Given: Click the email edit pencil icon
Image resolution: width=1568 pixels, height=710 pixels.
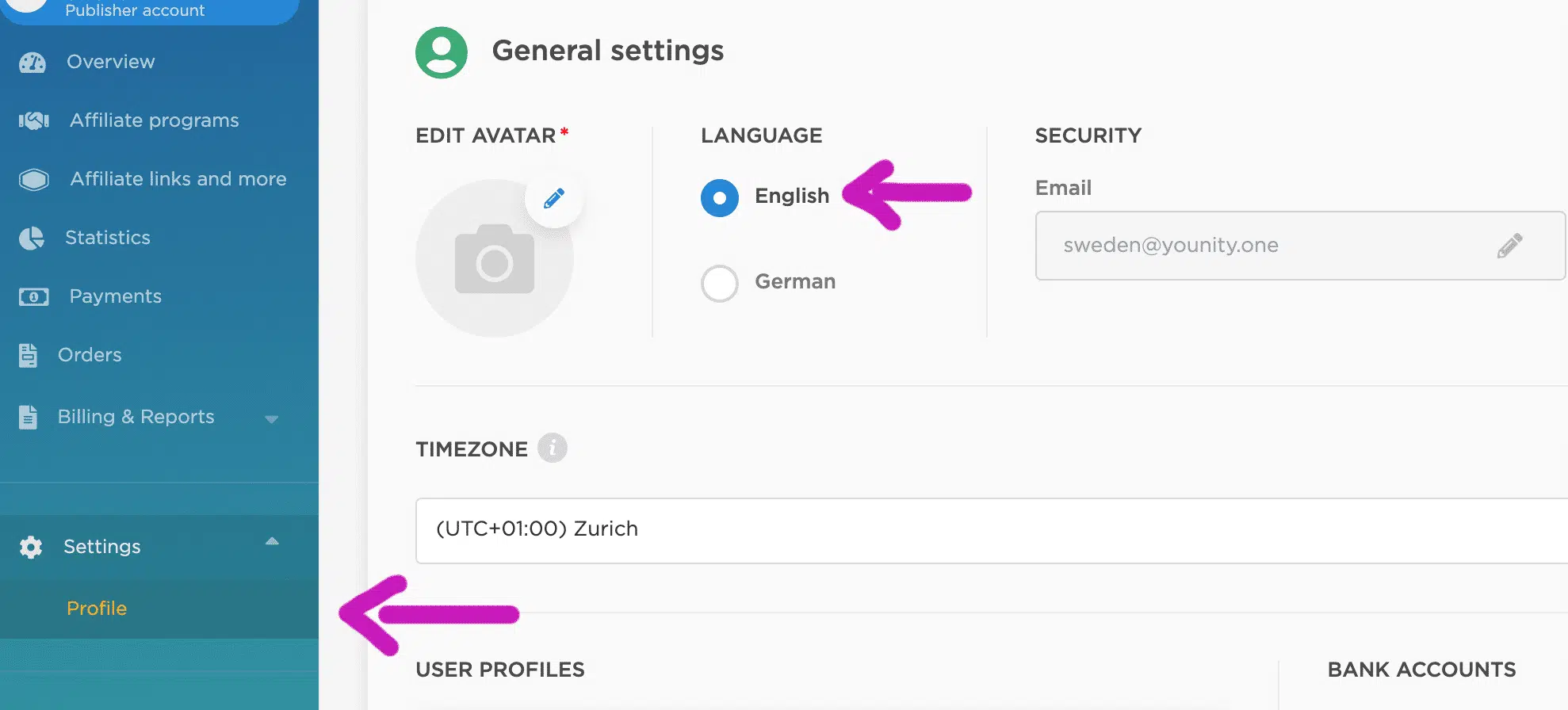Looking at the screenshot, I should pos(1509,246).
